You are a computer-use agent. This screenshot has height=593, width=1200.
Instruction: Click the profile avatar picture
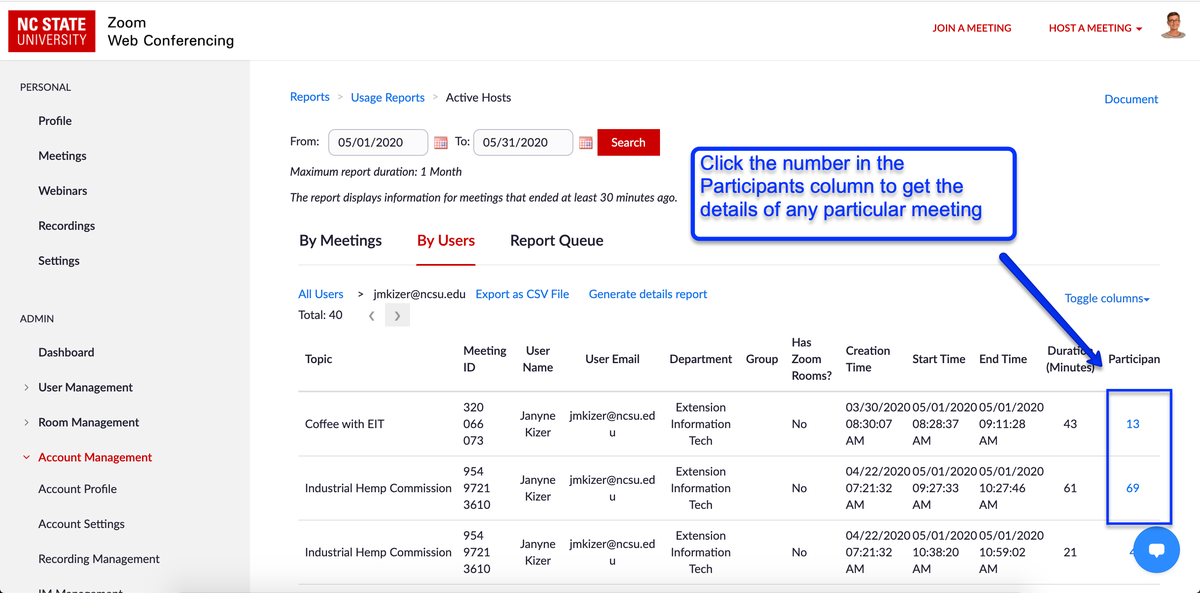coord(1172,27)
